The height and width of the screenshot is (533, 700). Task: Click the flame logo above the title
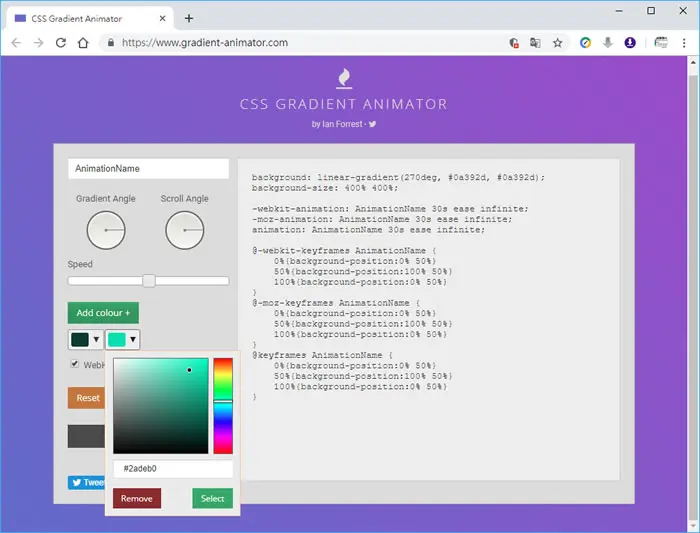click(344, 78)
